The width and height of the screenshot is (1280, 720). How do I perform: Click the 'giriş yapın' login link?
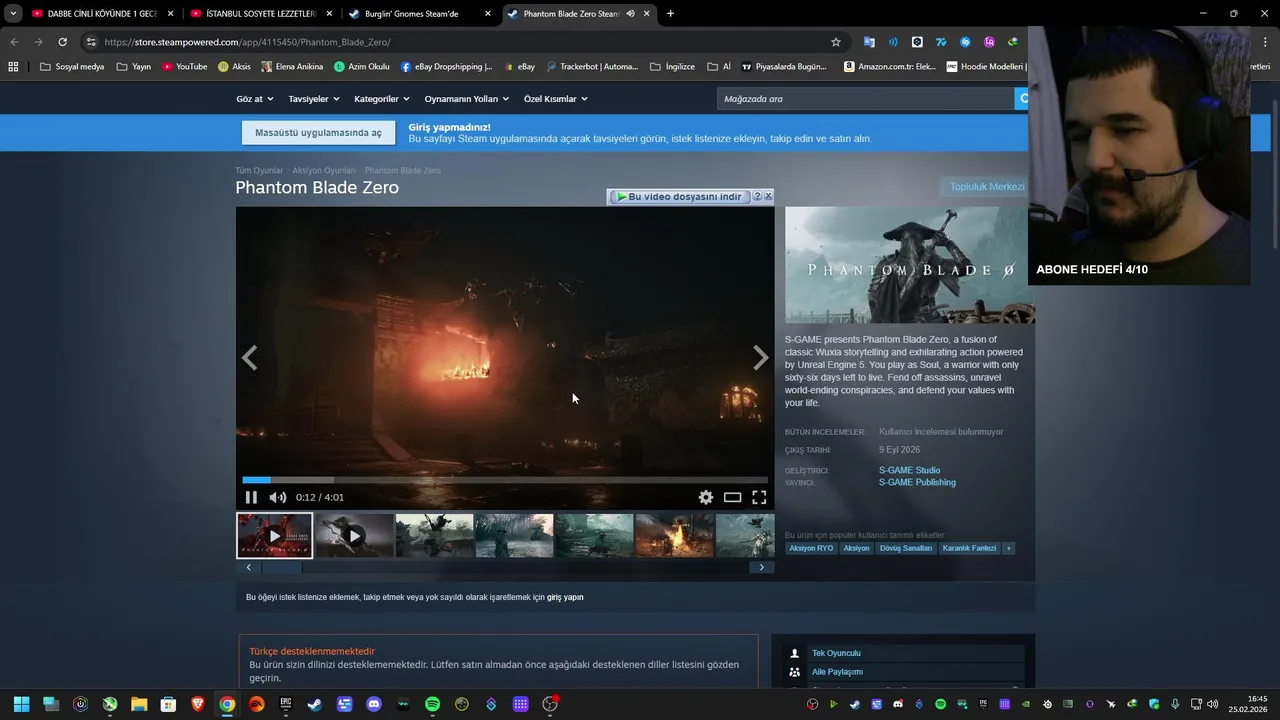click(565, 597)
